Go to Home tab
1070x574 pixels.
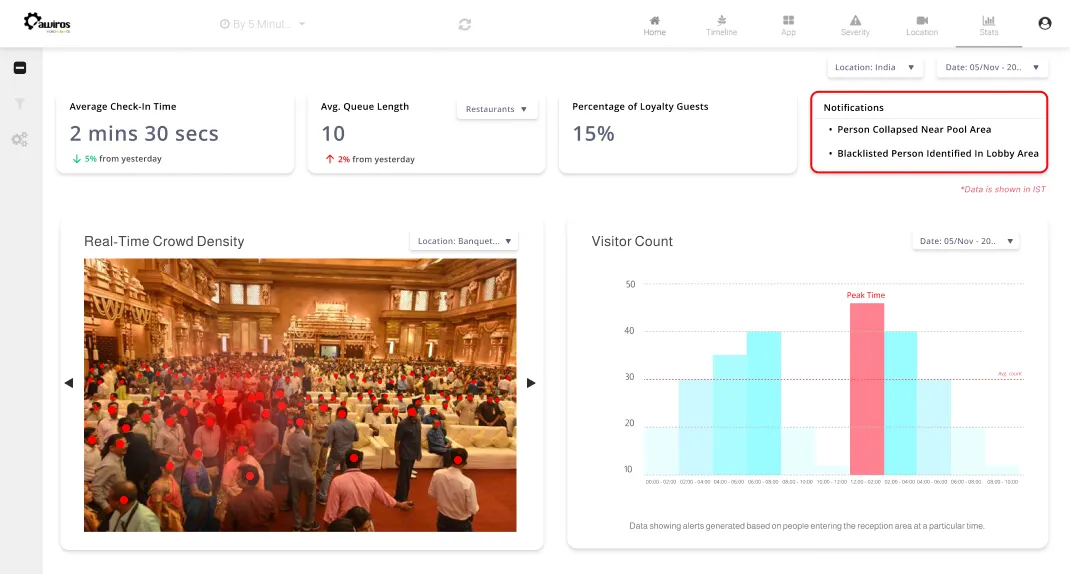[654, 25]
